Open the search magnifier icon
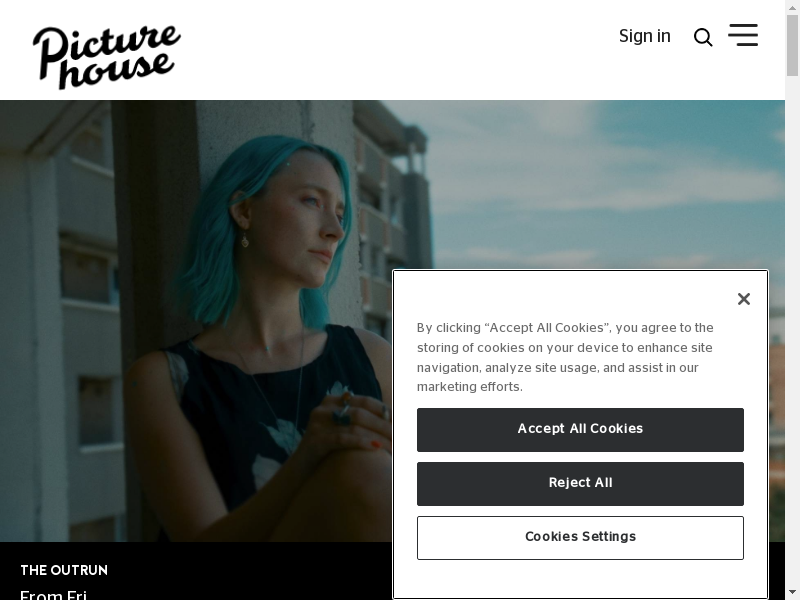 click(x=703, y=37)
